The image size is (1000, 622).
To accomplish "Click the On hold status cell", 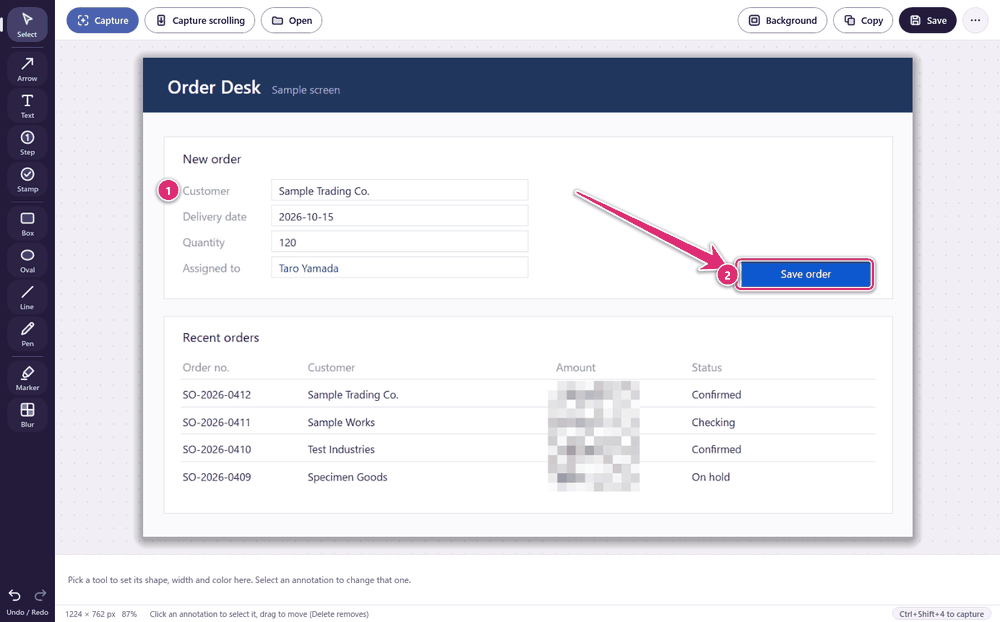I will coord(710,477).
